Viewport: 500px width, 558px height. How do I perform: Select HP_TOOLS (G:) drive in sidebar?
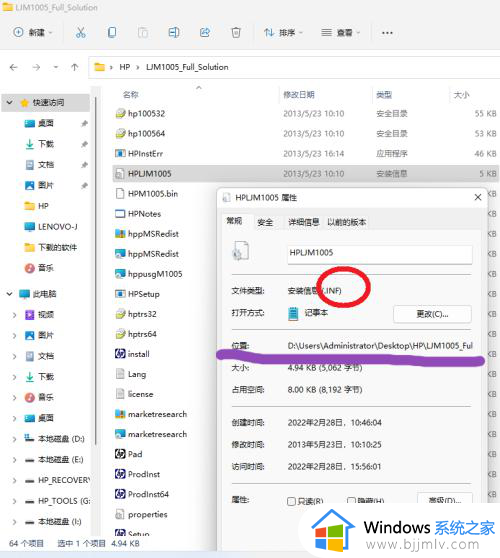58,501
